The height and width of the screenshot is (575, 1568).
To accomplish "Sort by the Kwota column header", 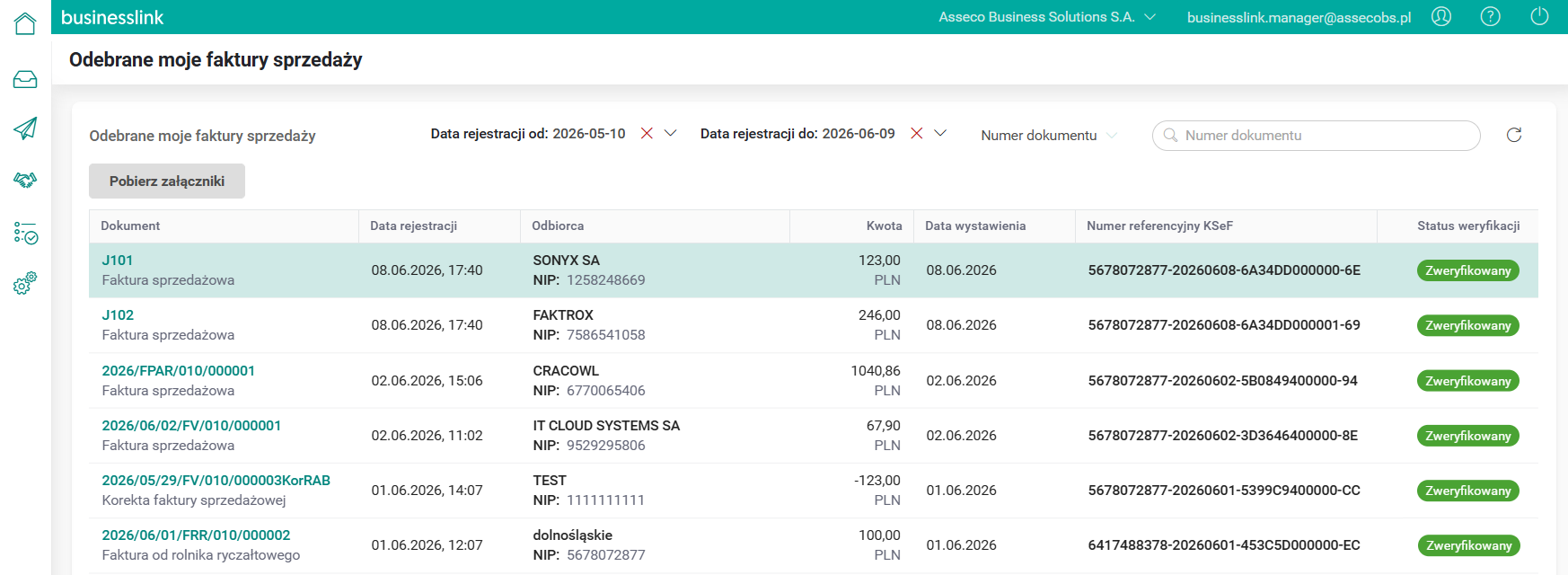I will coord(884,226).
